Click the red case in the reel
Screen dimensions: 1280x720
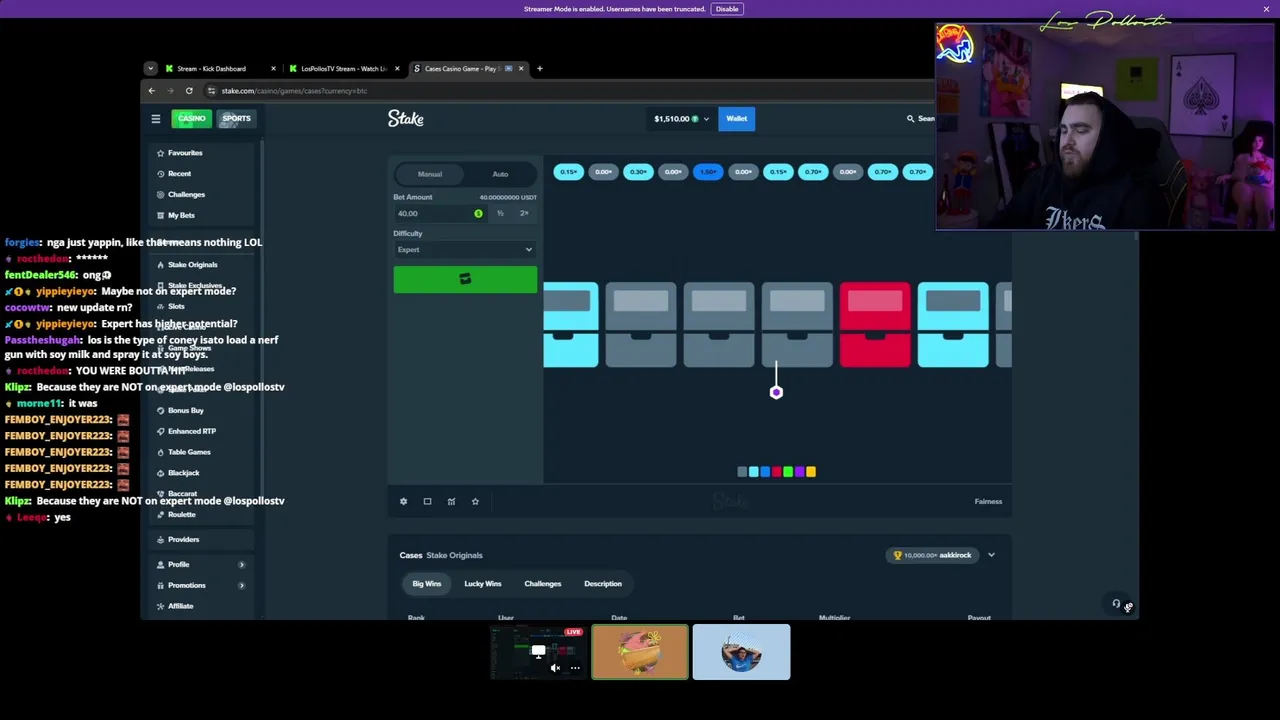875,325
